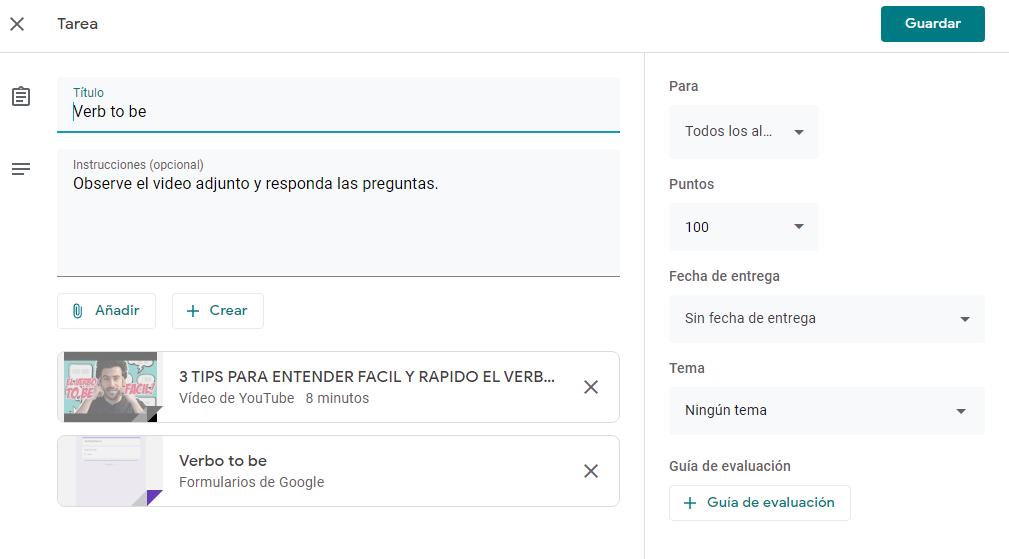
Task: Expand the Tema dropdown showing Ningún tema
Action: (827, 410)
